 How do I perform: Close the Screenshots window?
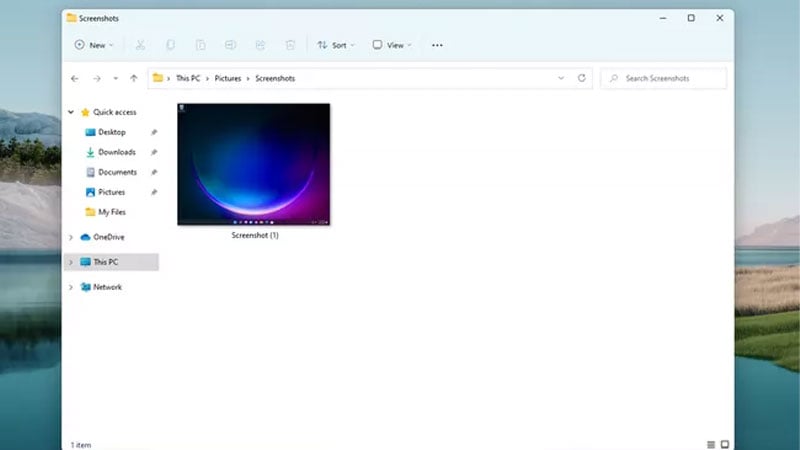coord(719,18)
